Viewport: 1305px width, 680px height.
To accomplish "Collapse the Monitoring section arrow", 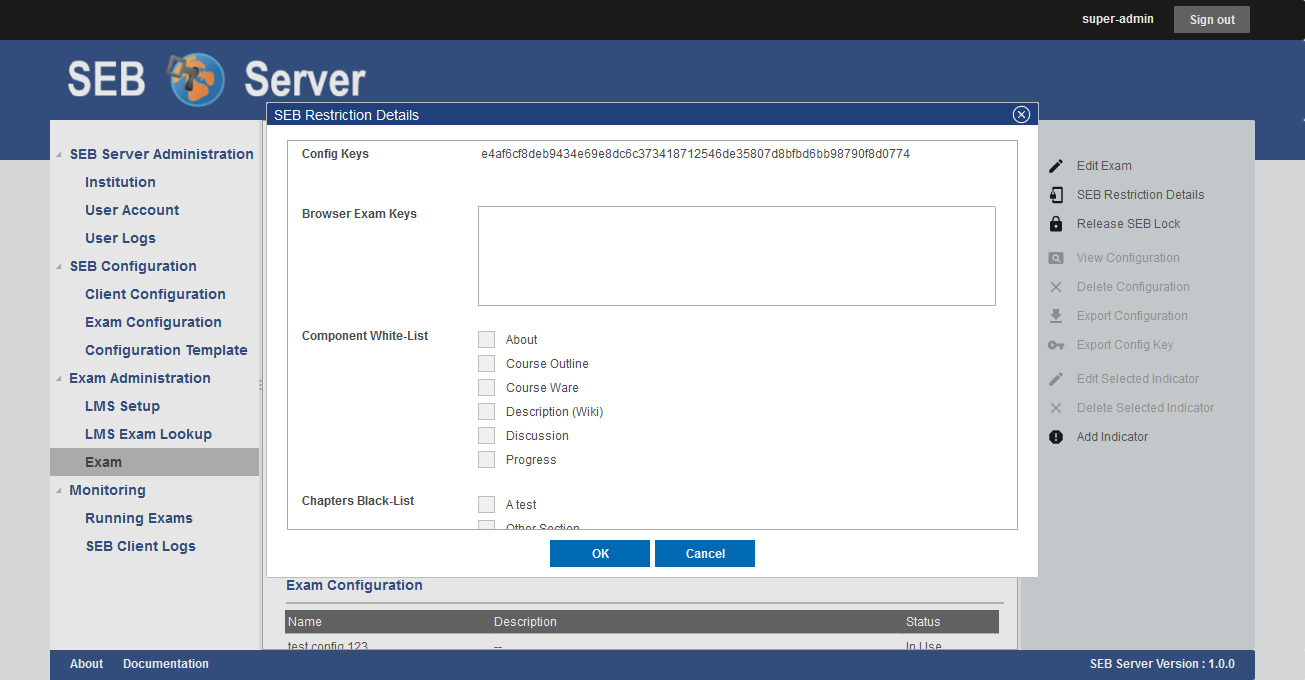I will tap(59, 491).
